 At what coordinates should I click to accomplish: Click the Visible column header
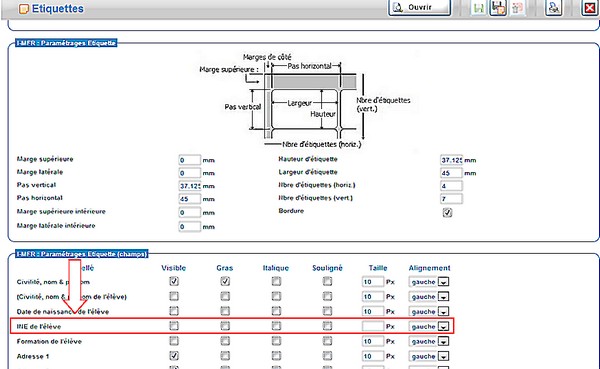[173, 268]
